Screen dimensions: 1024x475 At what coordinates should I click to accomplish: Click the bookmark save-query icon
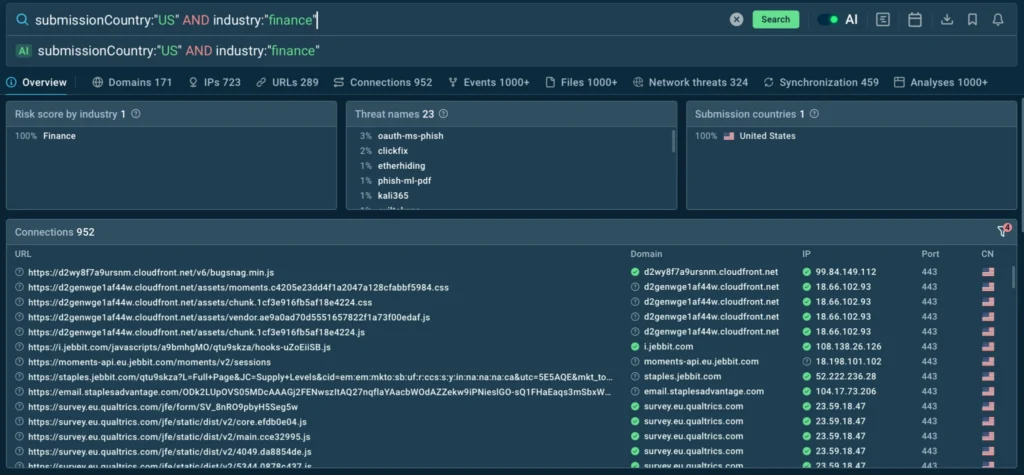click(972, 20)
